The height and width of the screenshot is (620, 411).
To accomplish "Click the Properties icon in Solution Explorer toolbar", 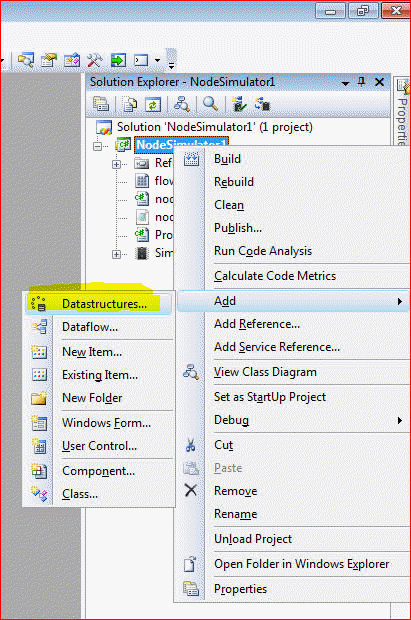I will (x=101, y=104).
